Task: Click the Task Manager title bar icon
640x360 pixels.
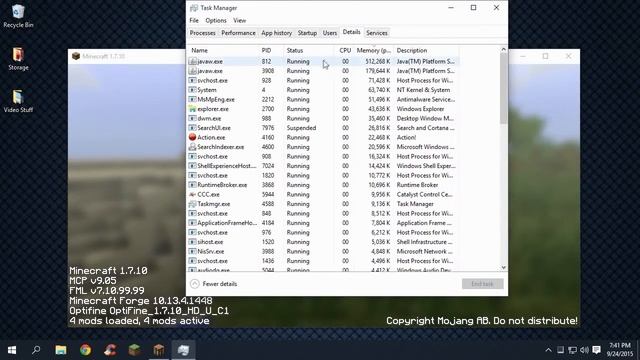Action: [194, 8]
